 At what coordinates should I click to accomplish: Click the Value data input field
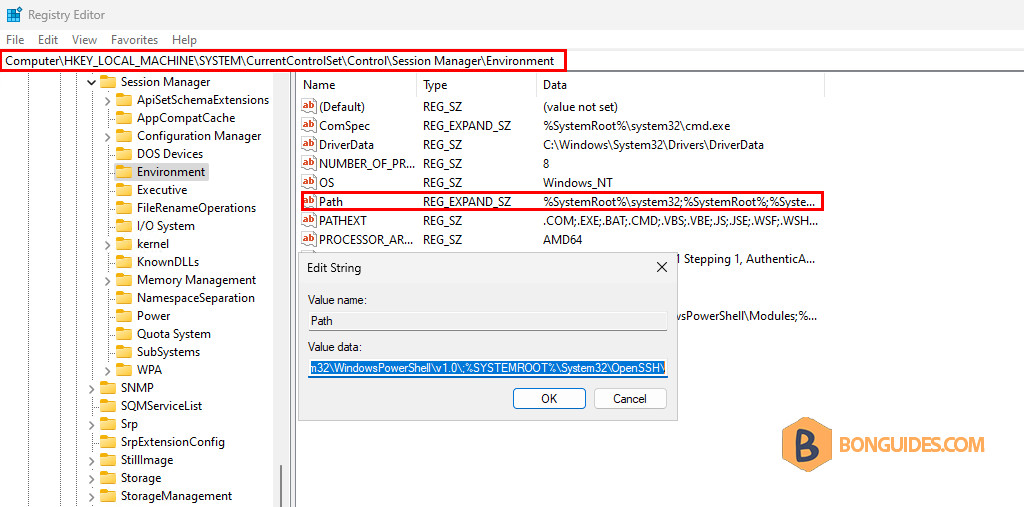pos(488,368)
